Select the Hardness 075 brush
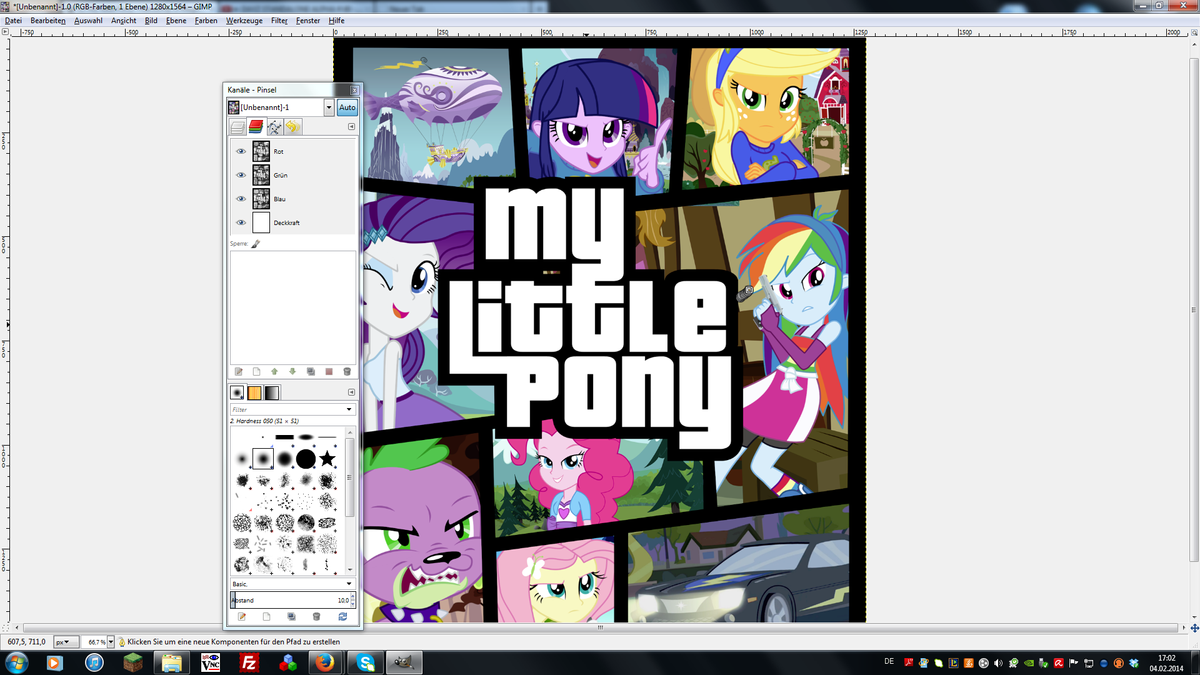 (284, 459)
